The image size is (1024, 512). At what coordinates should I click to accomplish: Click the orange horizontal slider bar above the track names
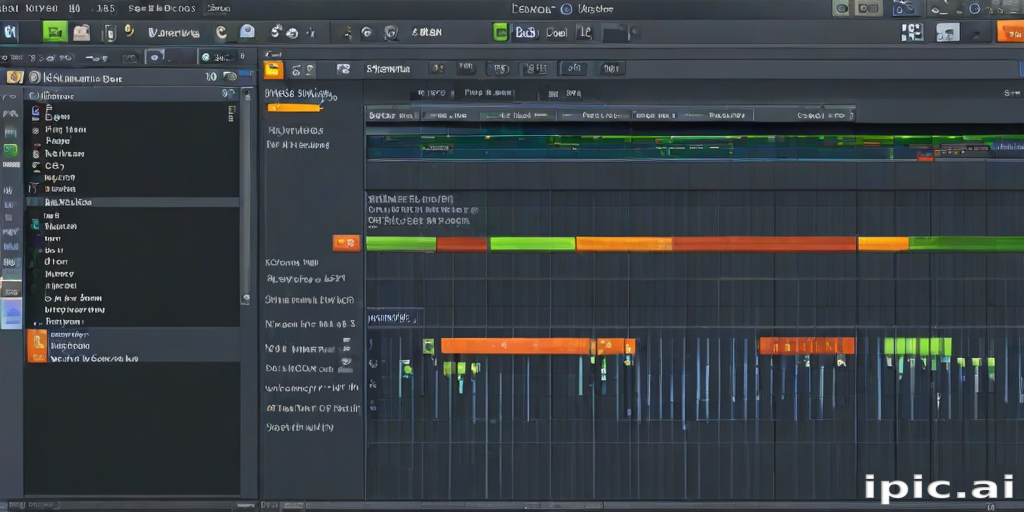pos(295,107)
